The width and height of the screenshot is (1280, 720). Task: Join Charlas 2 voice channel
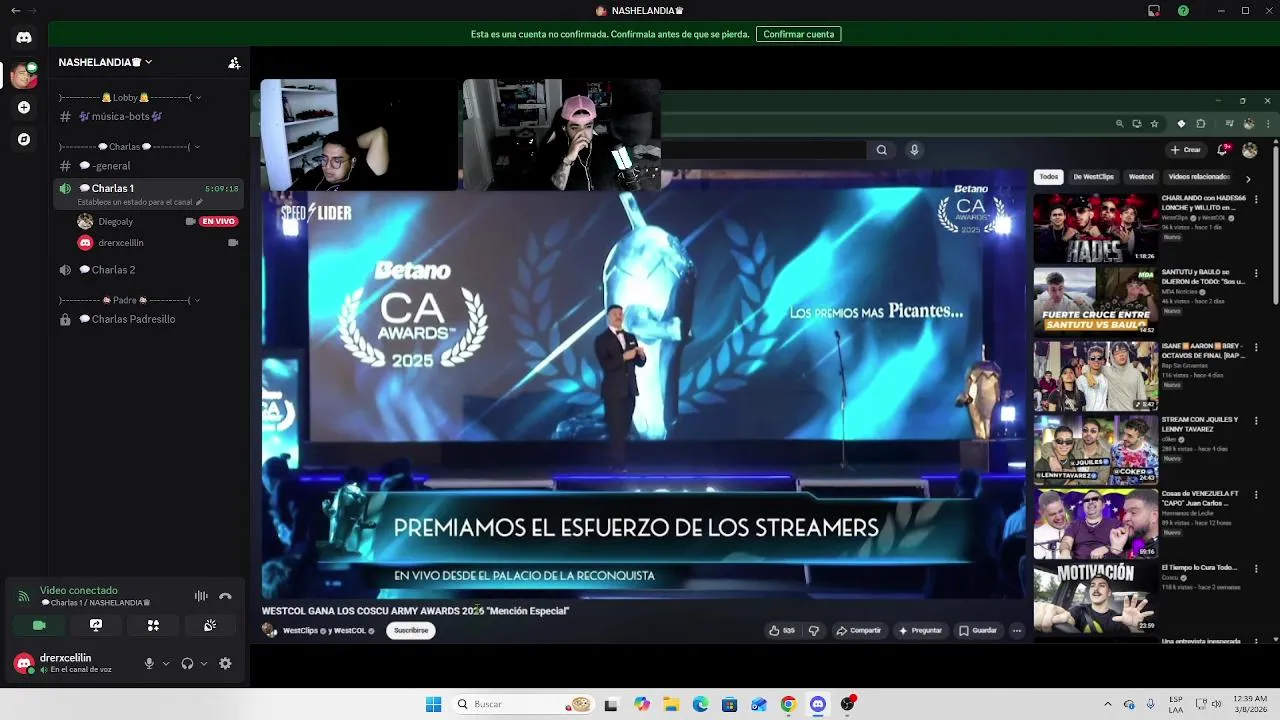point(150,270)
